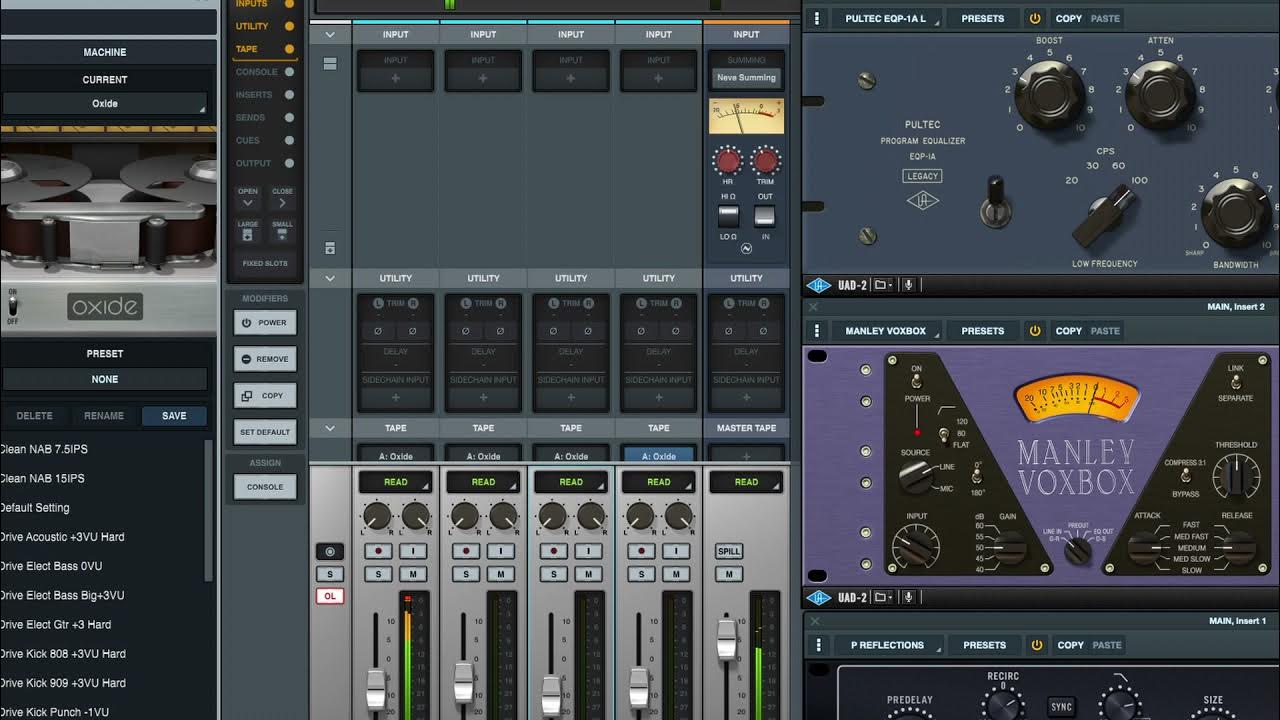Flip the Neve Summing OUT/IN switch
This screenshot has height=720, width=1280.
pos(764,216)
